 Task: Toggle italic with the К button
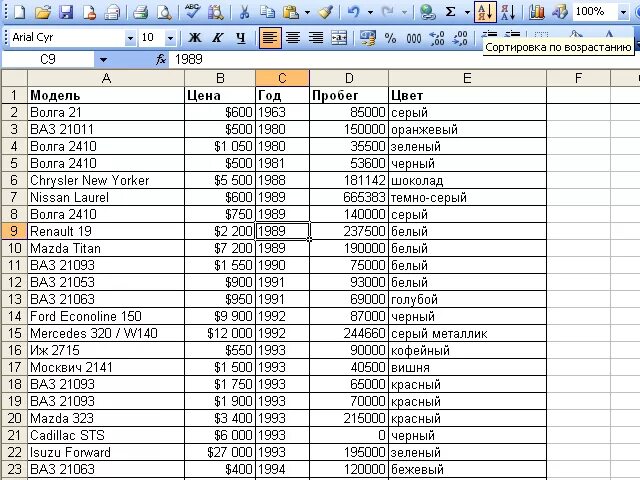pos(218,38)
